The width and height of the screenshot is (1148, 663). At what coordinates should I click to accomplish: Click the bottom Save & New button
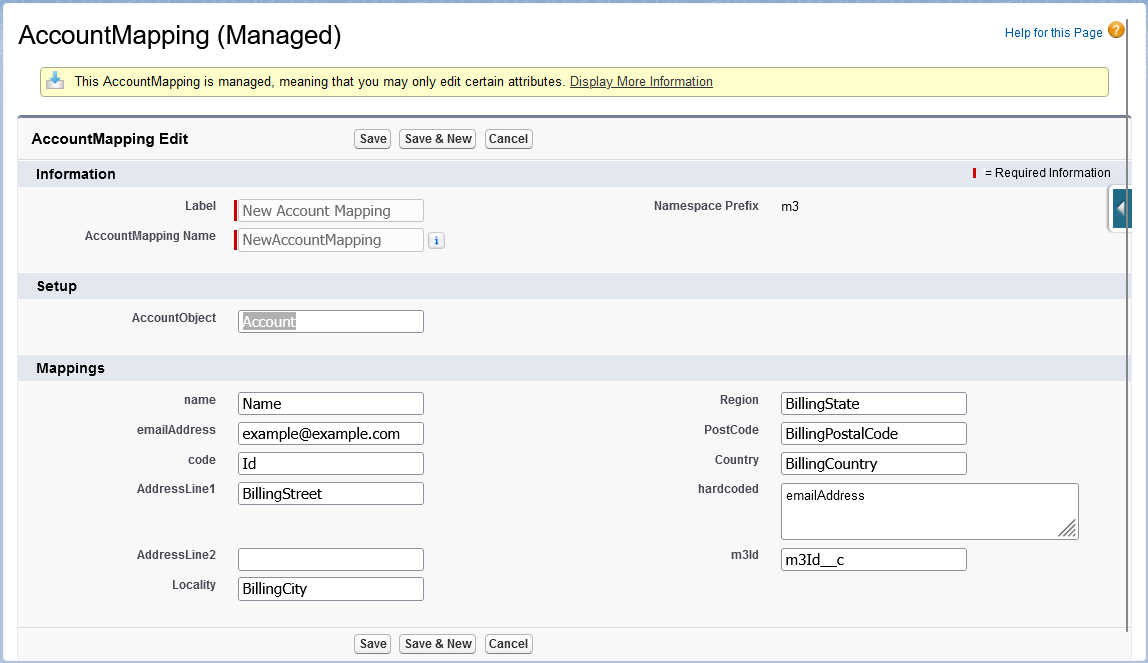coord(438,644)
